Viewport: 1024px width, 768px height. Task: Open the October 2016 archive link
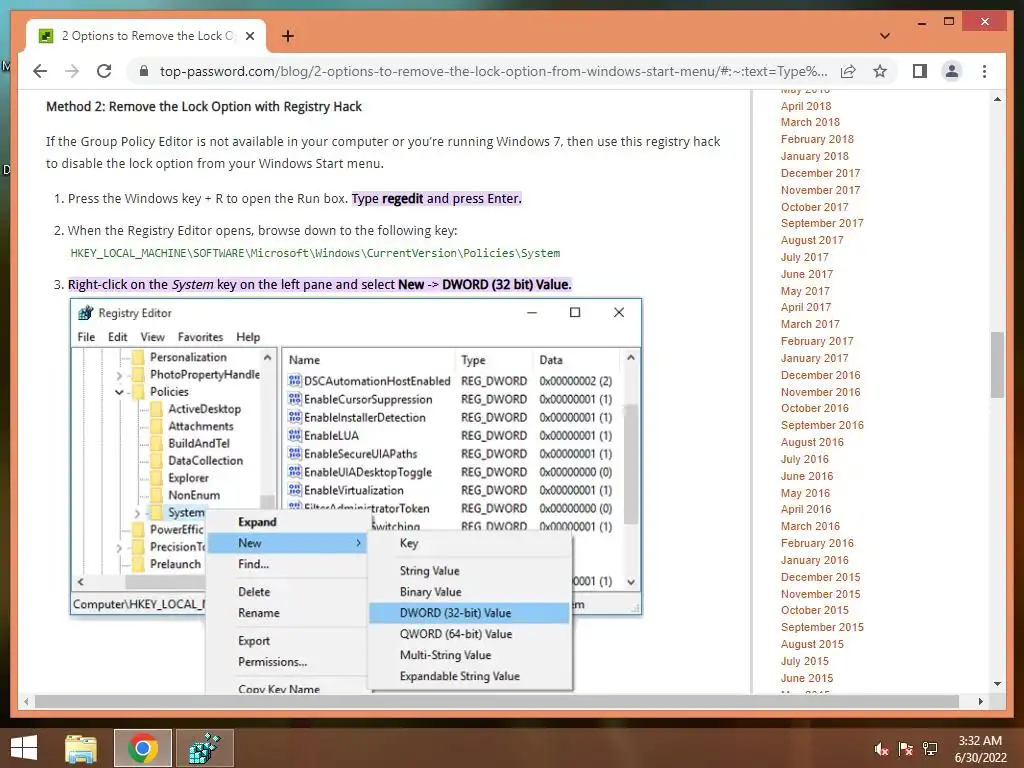coord(814,408)
